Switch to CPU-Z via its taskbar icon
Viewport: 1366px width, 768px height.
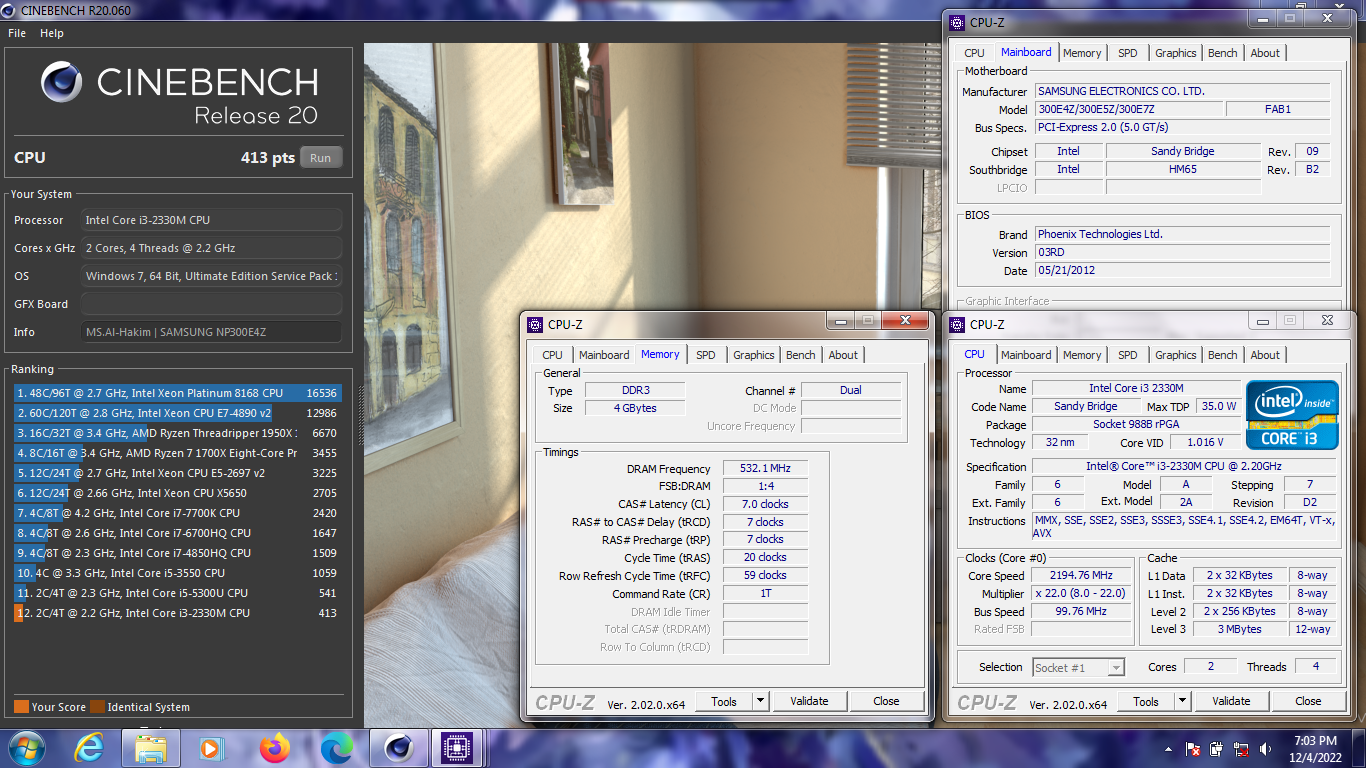457,748
